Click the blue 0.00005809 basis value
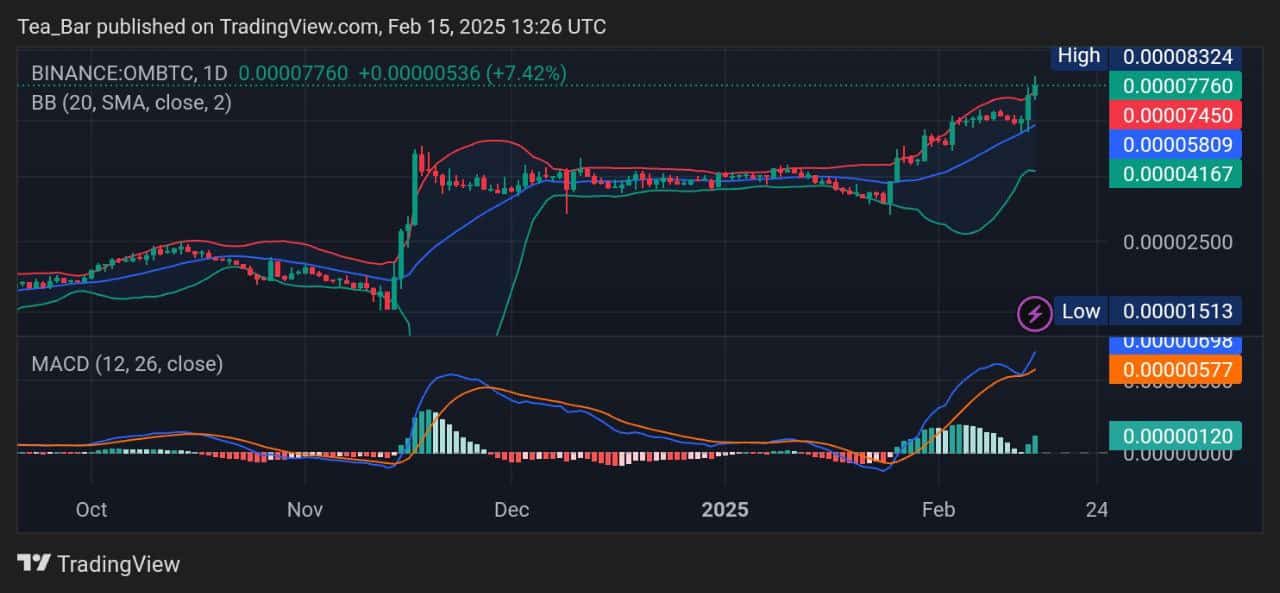The width and height of the screenshot is (1280, 593). tap(1177, 144)
